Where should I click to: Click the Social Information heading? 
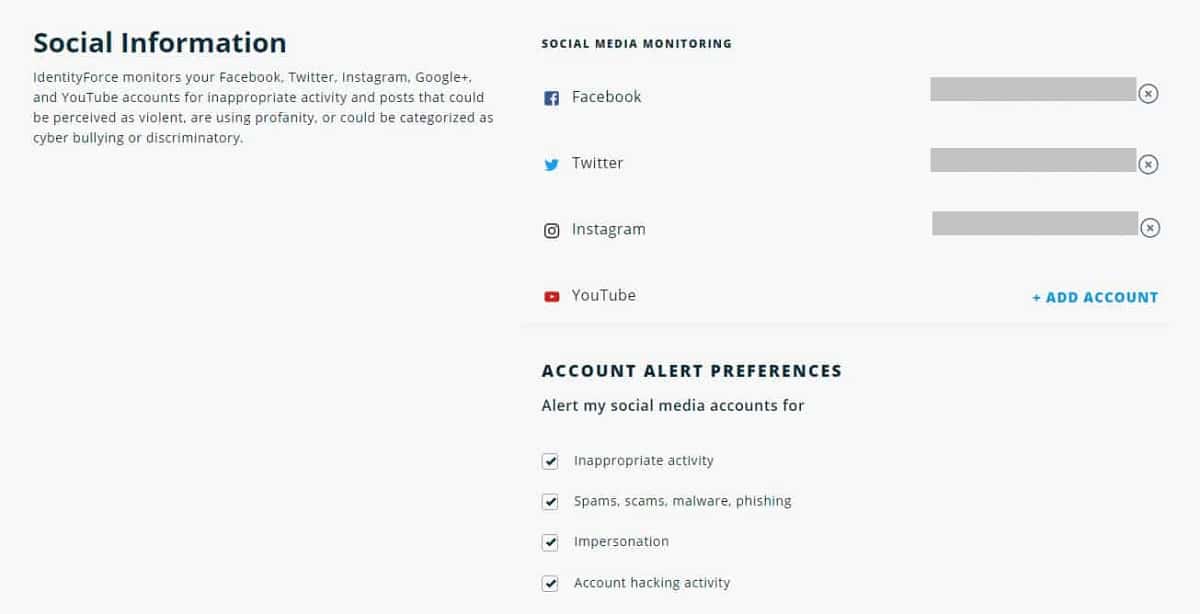160,43
